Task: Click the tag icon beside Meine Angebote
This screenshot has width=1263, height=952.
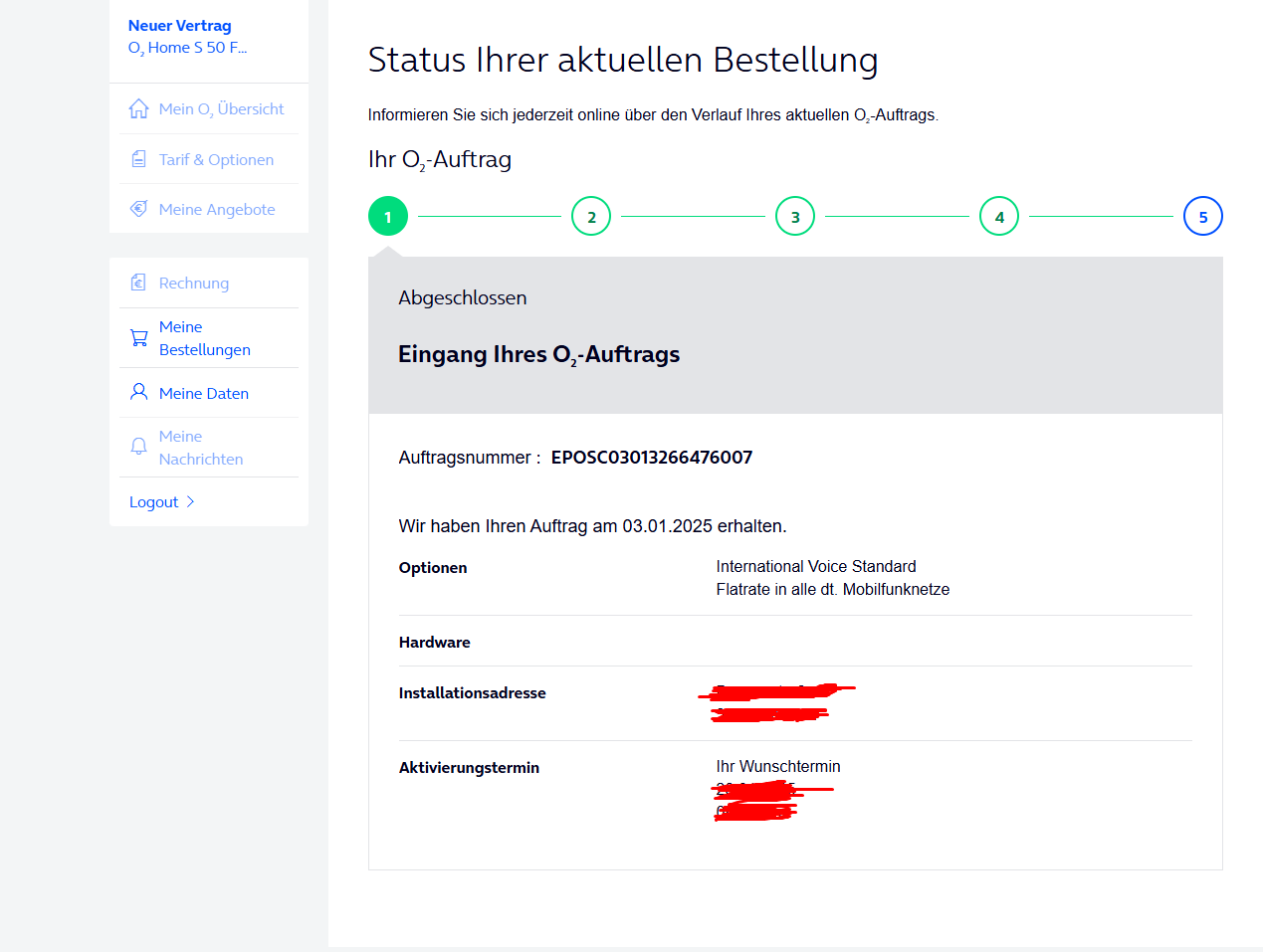Action: tap(139, 209)
